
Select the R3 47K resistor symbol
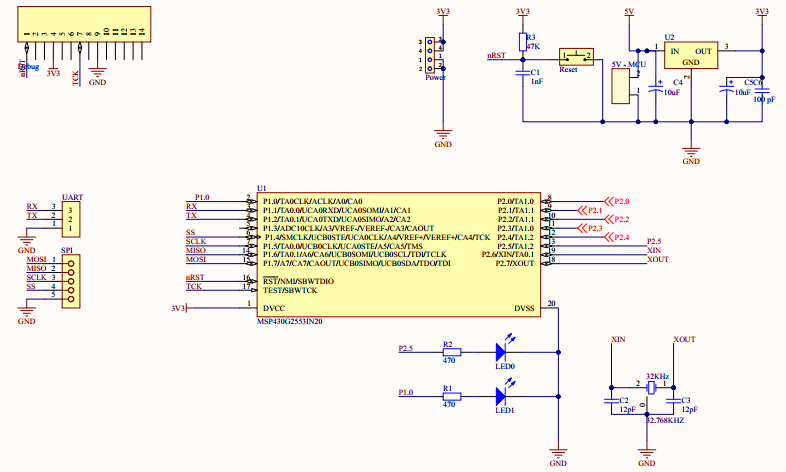(x=523, y=42)
